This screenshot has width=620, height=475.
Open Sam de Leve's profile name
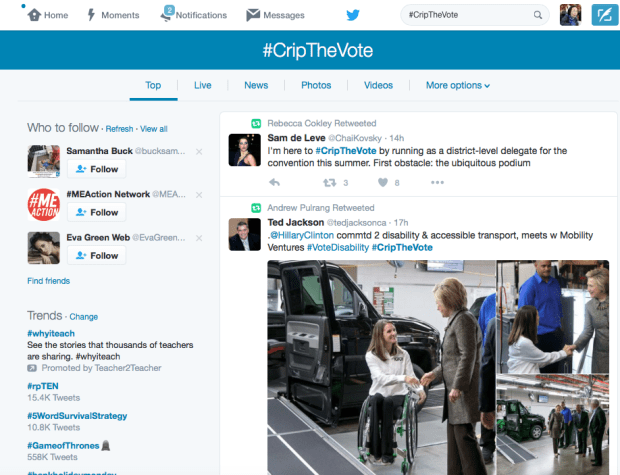click(296, 138)
